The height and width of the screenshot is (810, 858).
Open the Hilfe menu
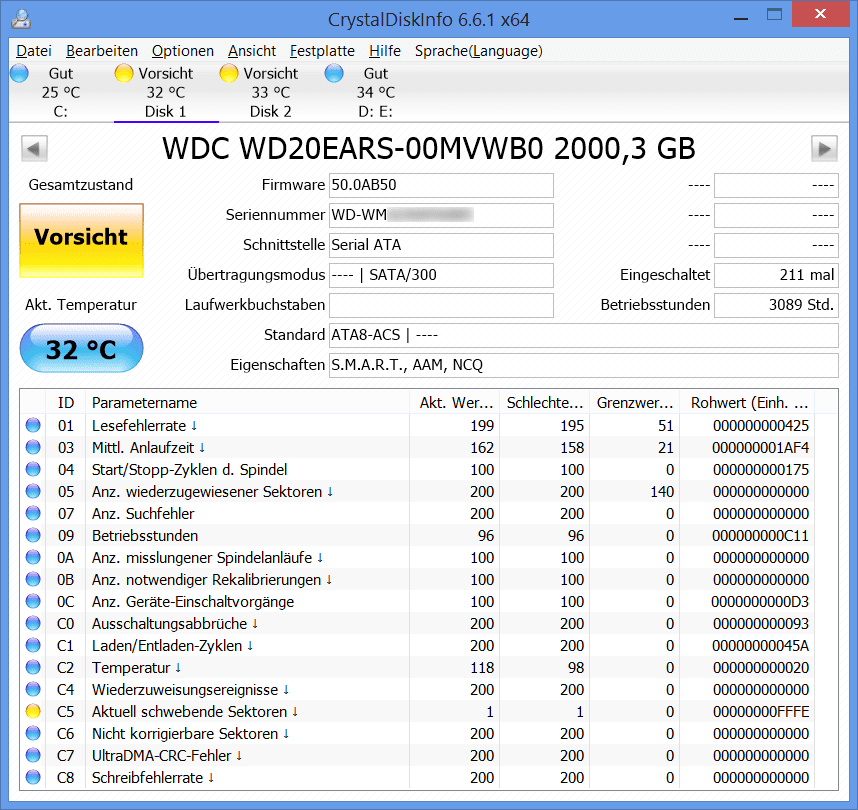click(x=385, y=51)
